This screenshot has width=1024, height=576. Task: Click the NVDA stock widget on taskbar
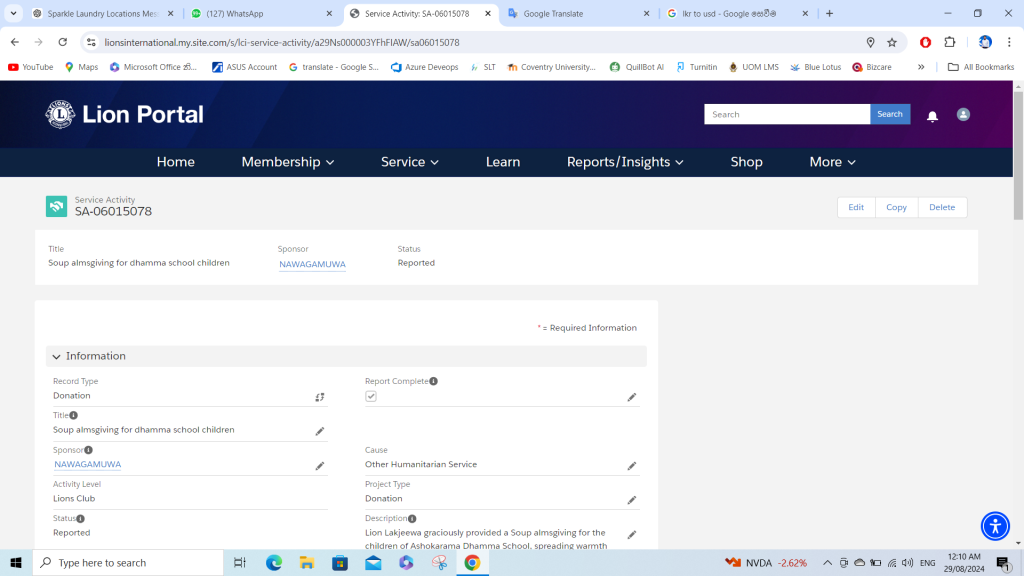tap(765, 562)
